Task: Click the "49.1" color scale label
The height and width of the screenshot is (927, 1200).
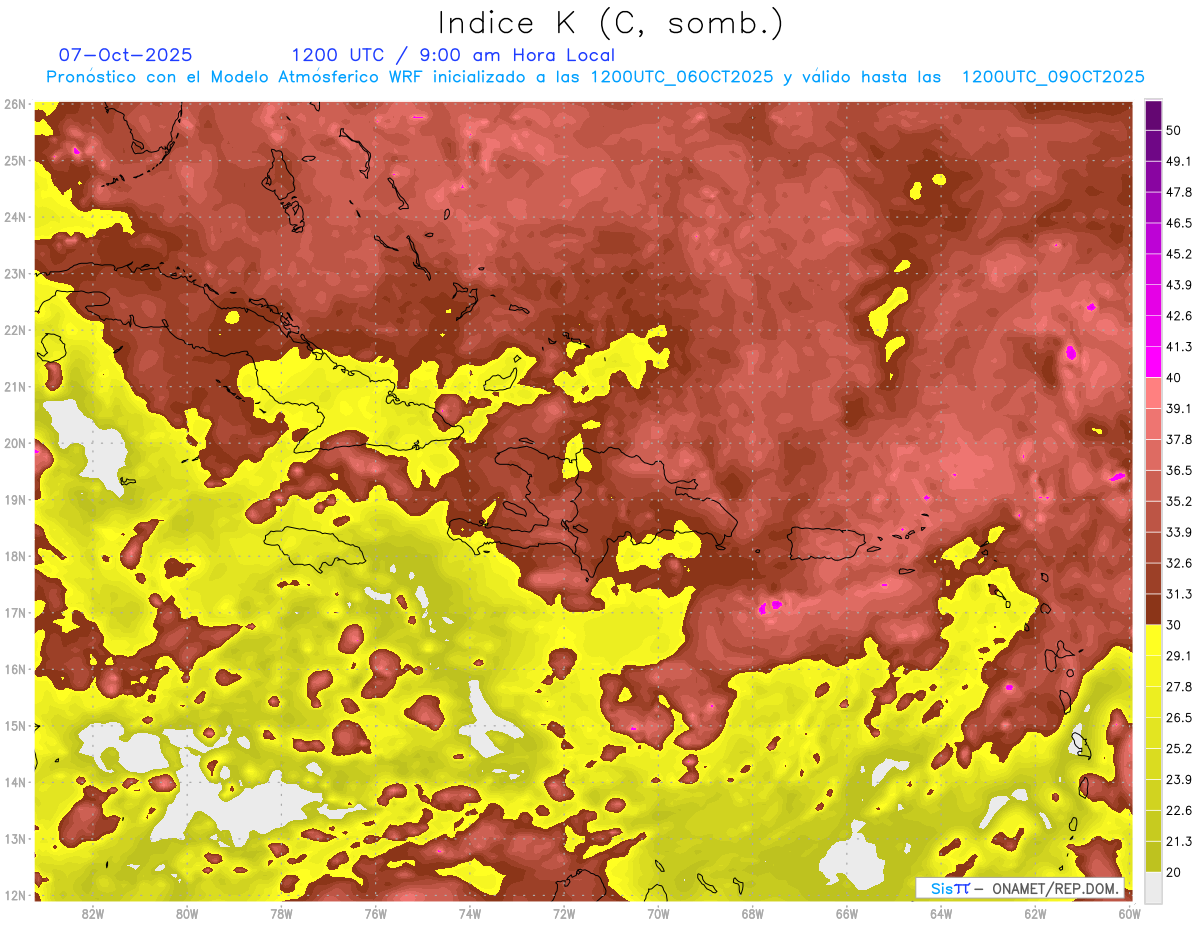Action: pyautogui.click(x=1178, y=161)
